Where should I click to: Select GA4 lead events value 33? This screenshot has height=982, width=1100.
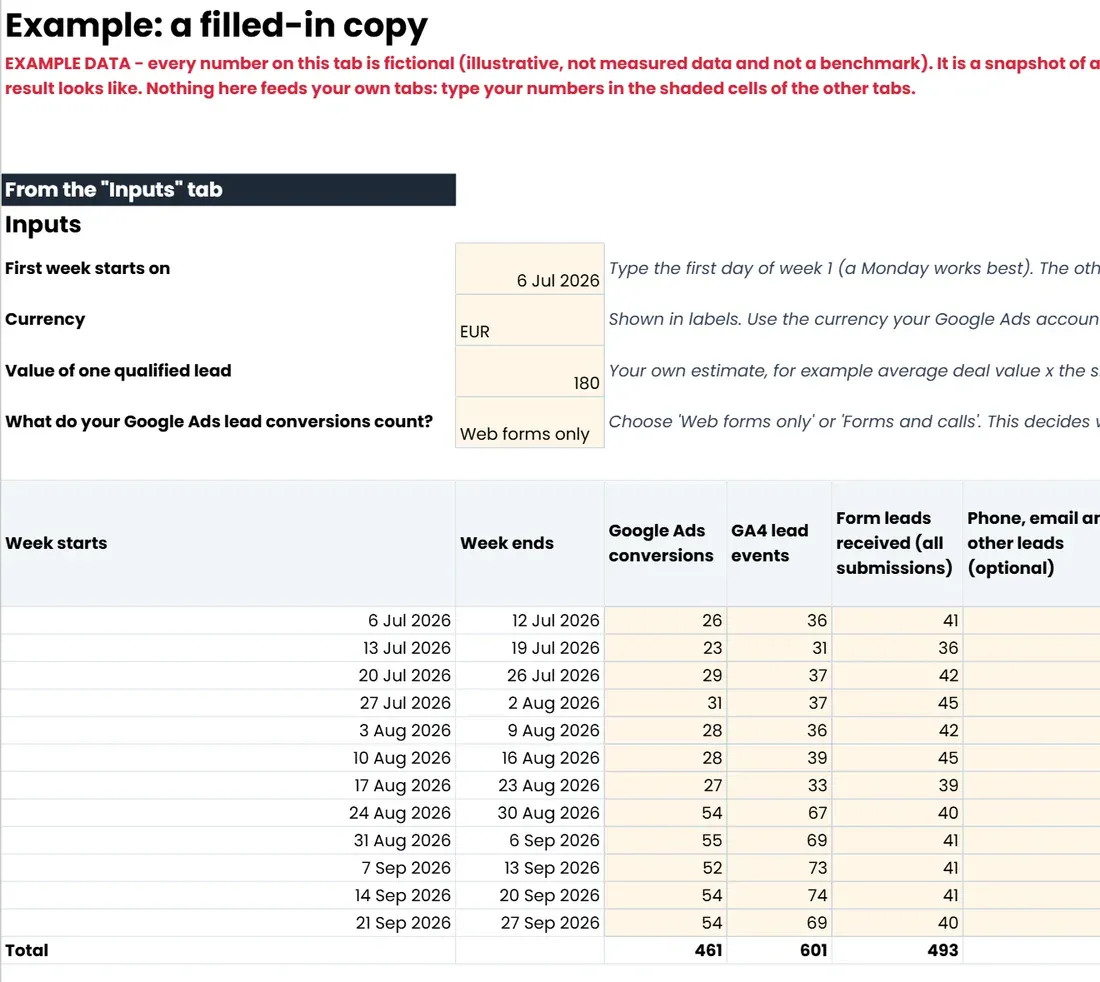tap(779, 786)
